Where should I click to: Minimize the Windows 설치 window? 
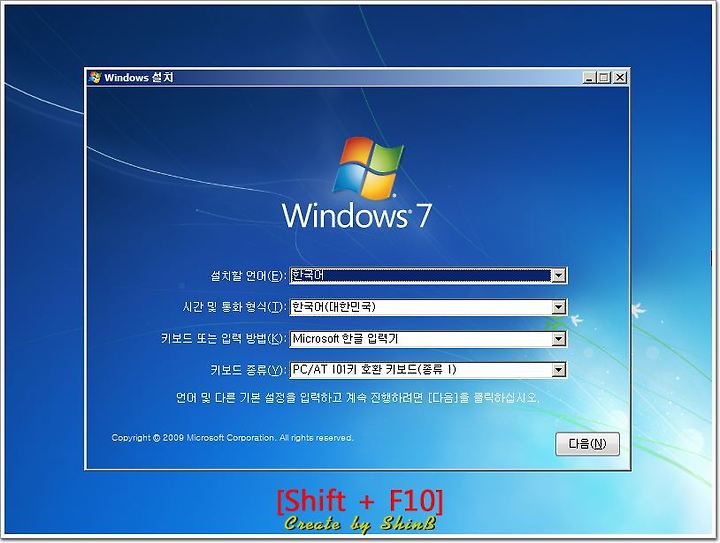589,78
